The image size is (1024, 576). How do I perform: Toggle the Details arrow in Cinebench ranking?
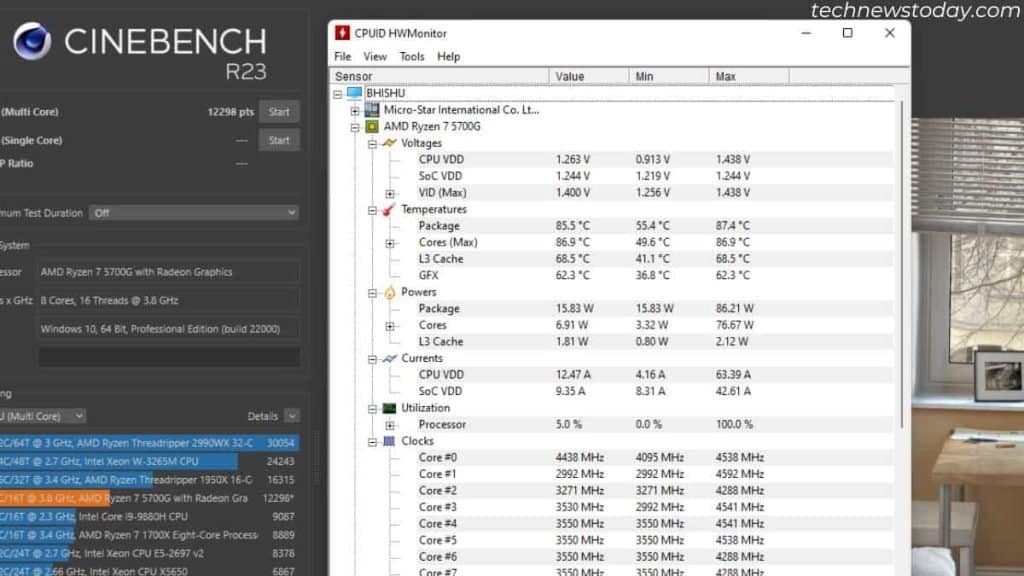292,416
